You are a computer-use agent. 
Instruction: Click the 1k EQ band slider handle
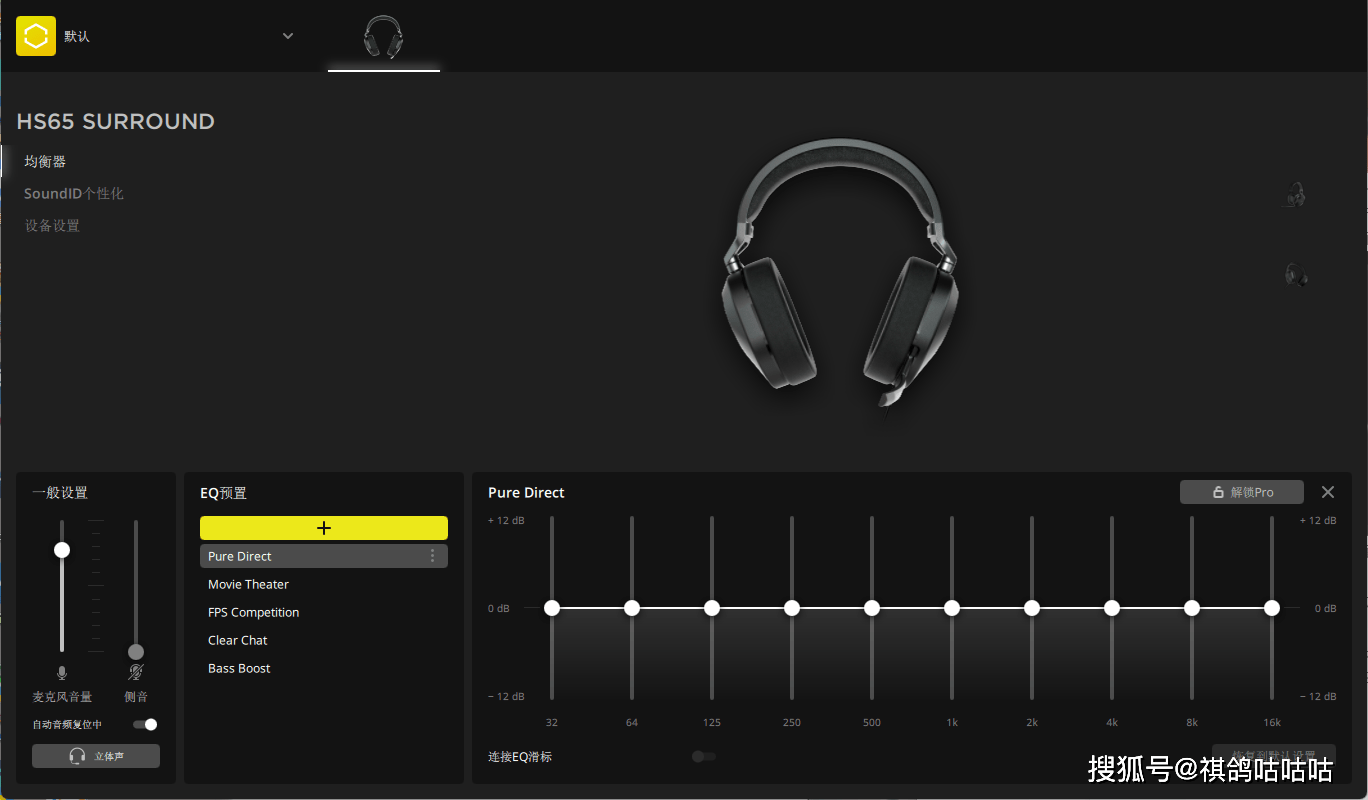click(952, 608)
